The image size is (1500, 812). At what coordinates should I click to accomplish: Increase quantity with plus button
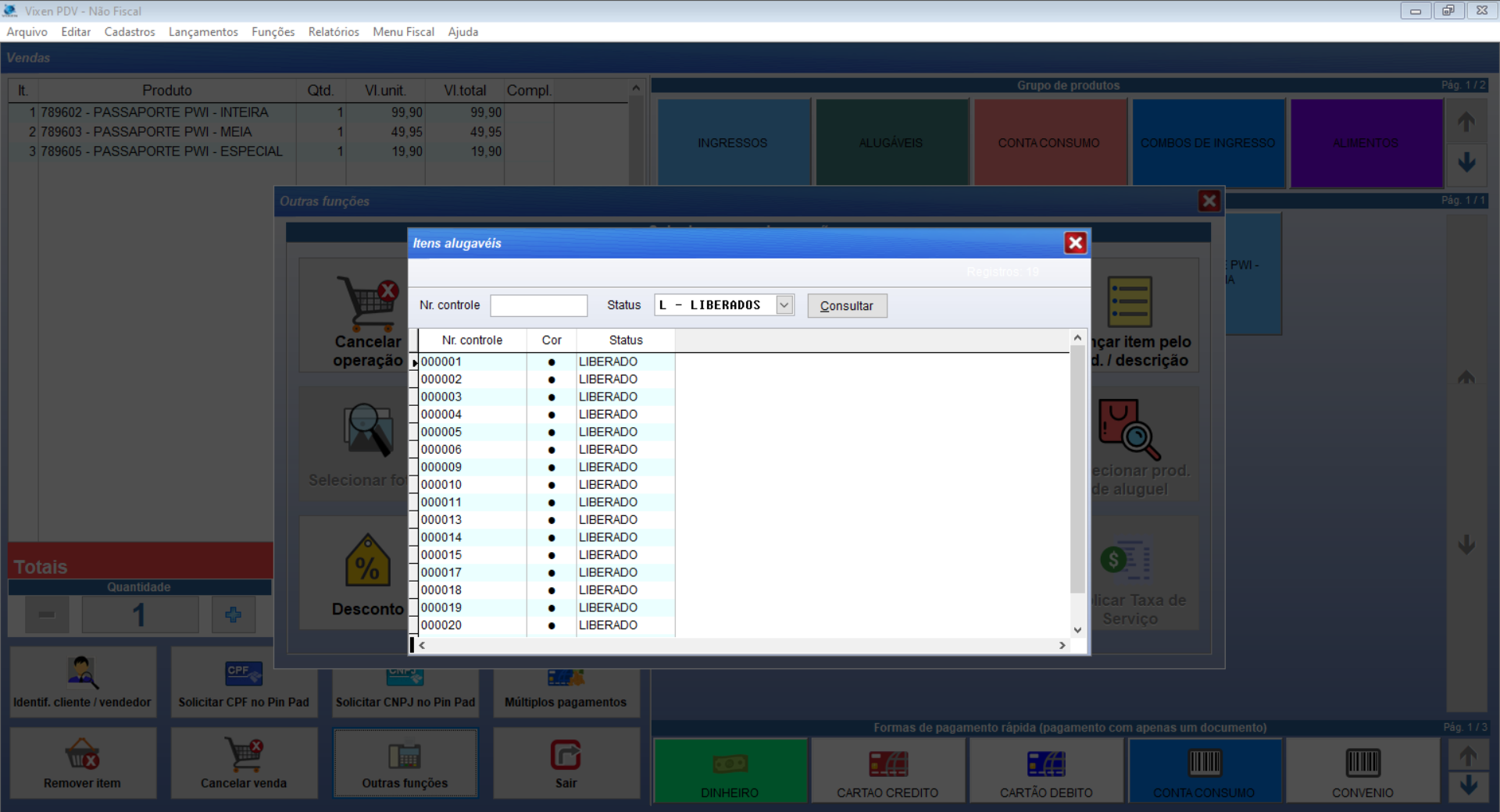pos(233,615)
